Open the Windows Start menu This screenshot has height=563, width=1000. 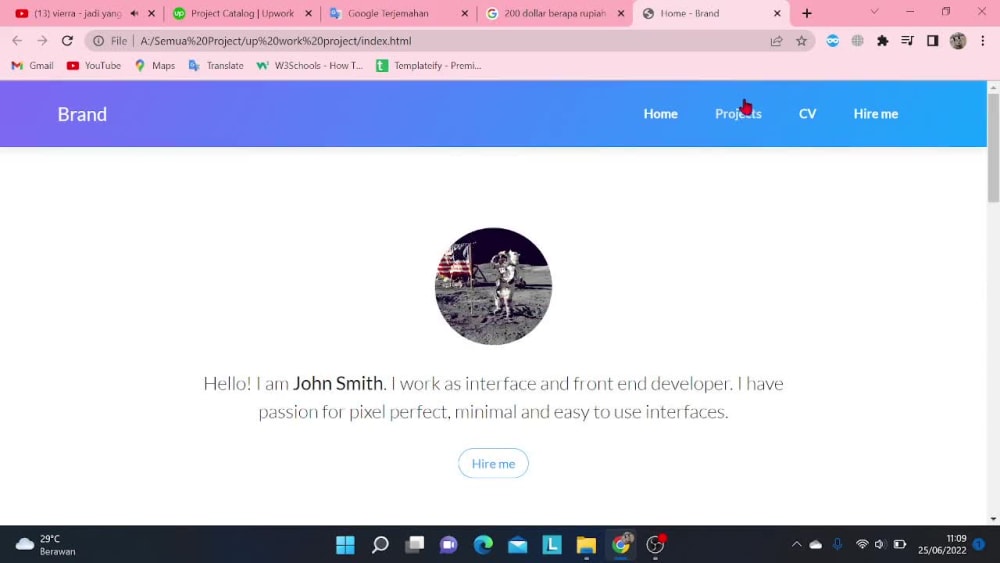click(345, 545)
